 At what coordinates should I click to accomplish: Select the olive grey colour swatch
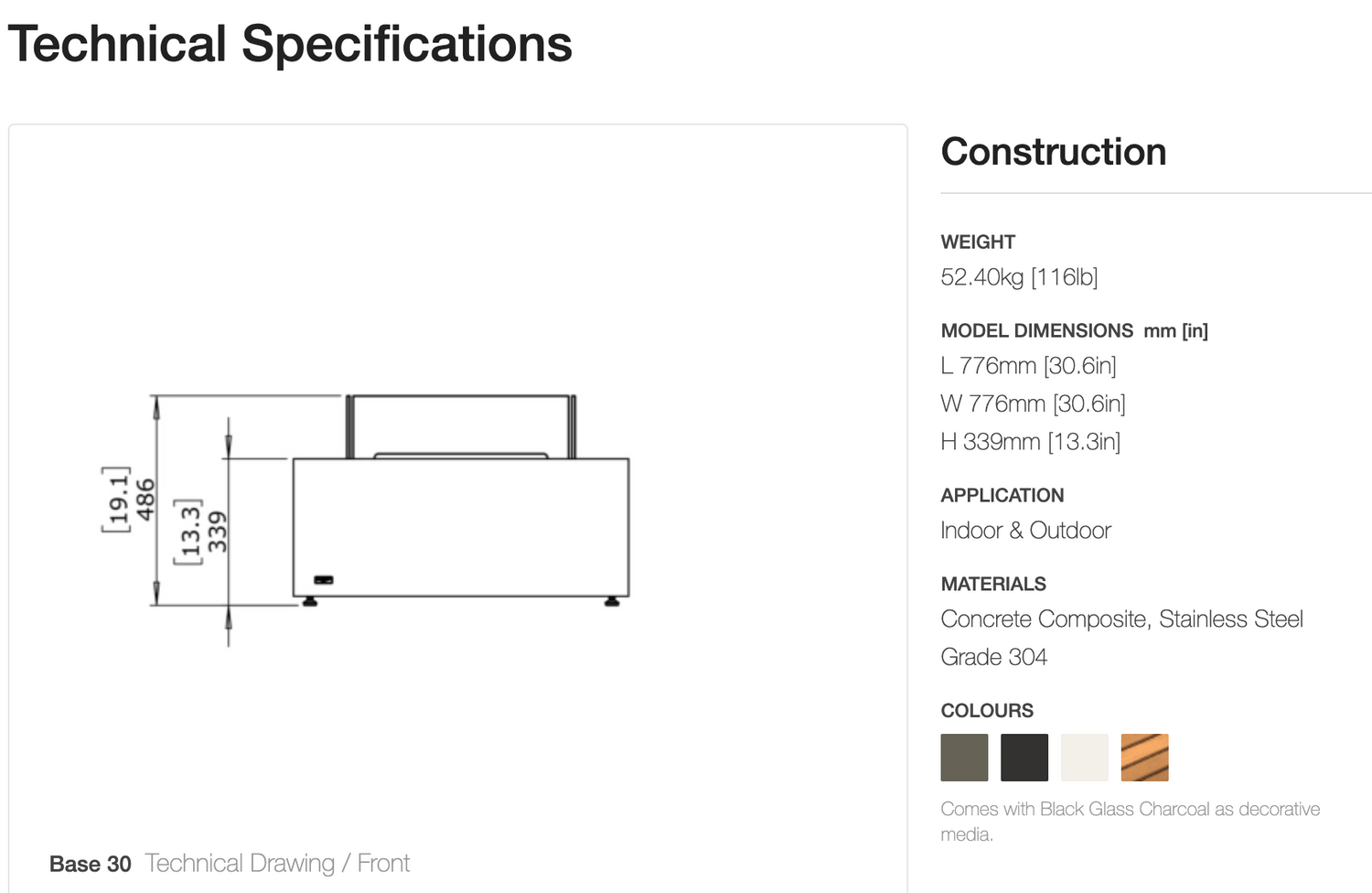[x=964, y=758]
